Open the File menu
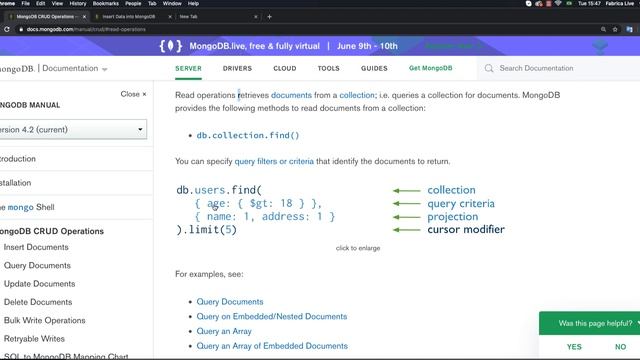640x360 pixels. pyautogui.click(x=25, y=3)
